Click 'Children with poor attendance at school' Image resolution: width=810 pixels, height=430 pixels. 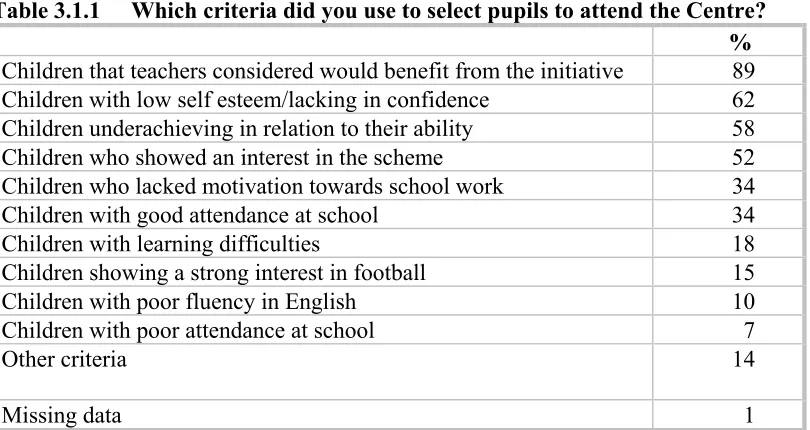(x=188, y=331)
